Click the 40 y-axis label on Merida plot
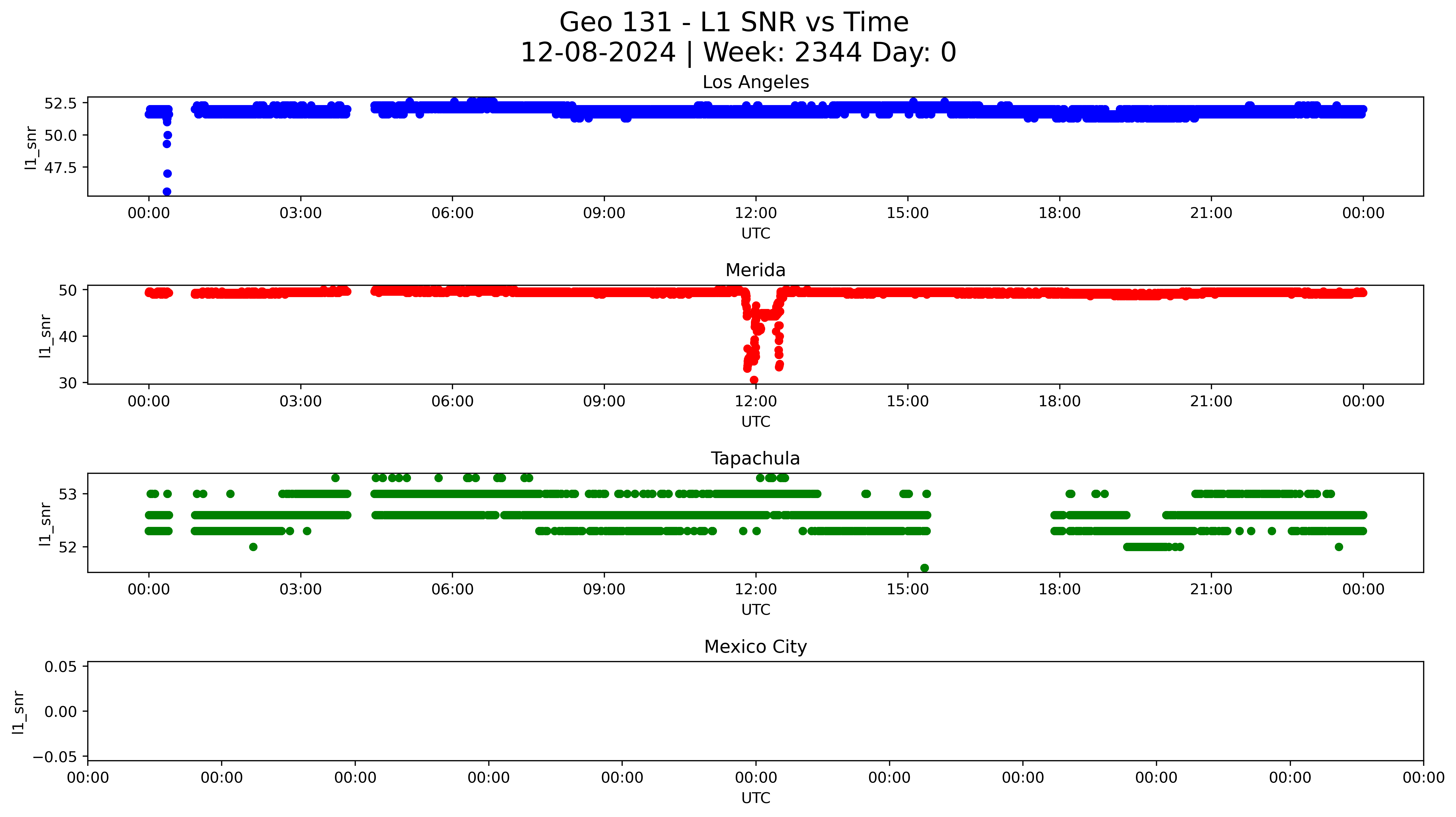This screenshot has height=817, width=1456. point(68,337)
